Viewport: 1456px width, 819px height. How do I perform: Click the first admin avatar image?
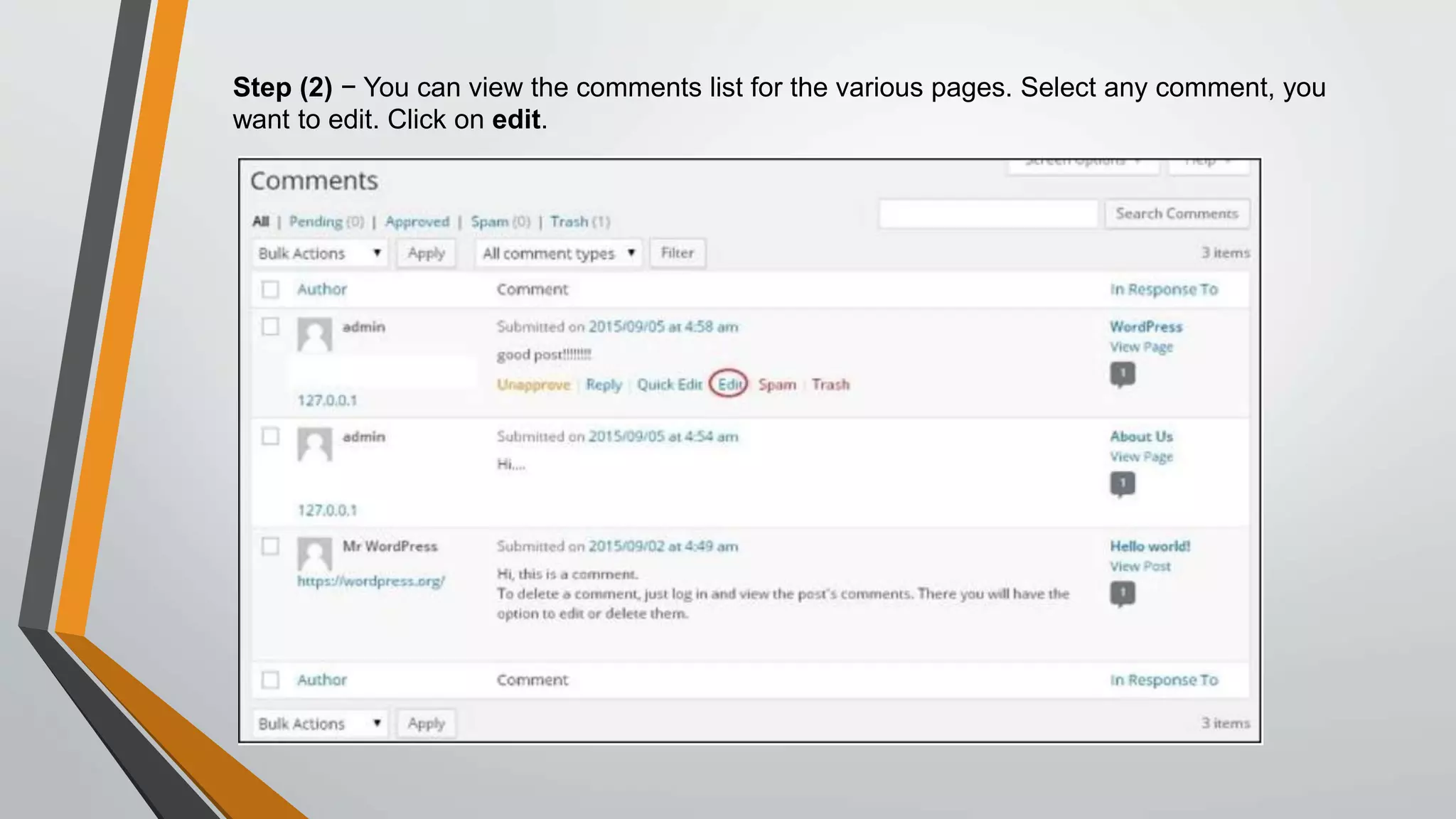(314, 334)
